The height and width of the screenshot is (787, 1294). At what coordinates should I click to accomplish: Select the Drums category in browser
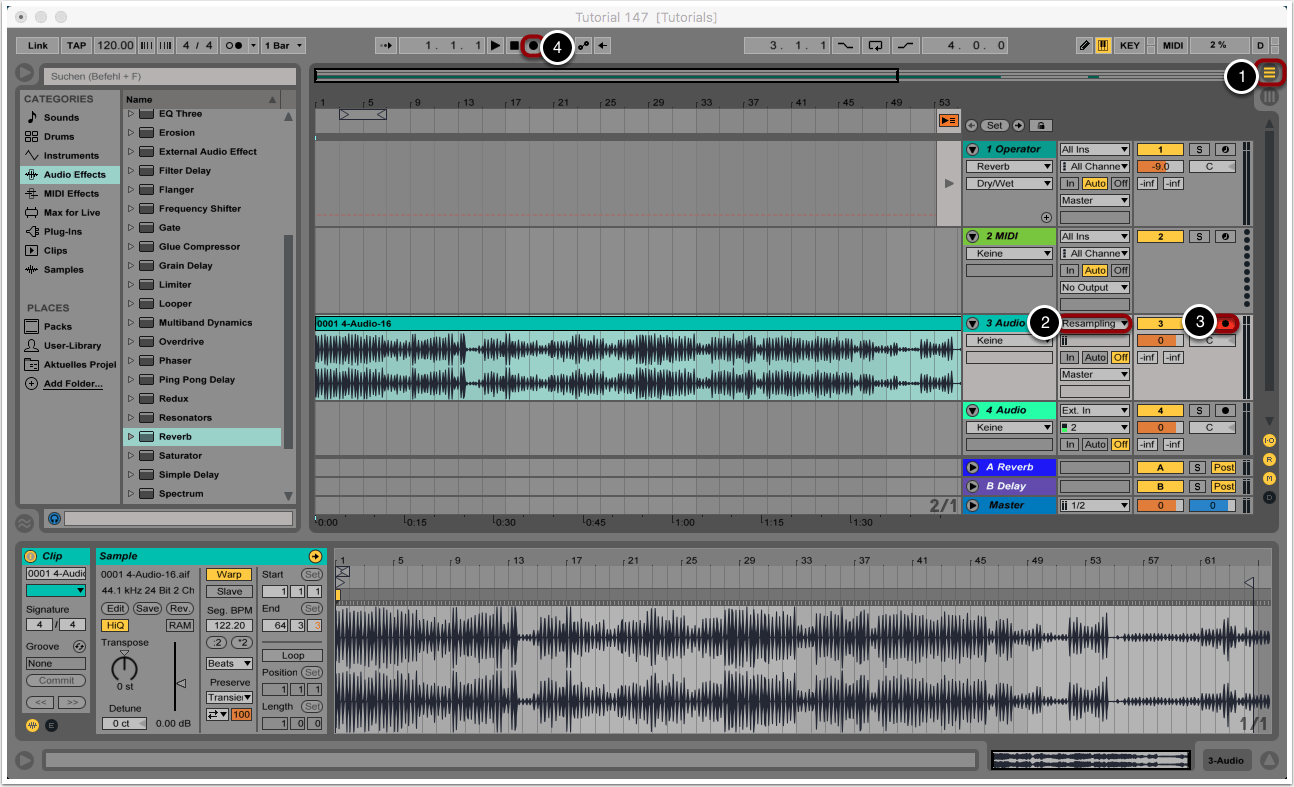[x=60, y=136]
